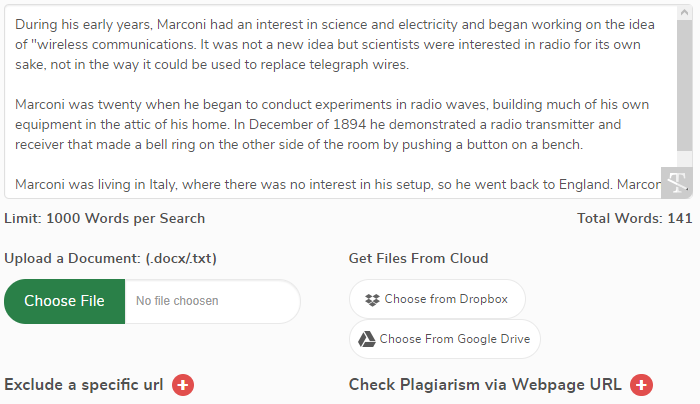The height and width of the screenshot is (404, 700).
Task: Click the Google Drive triangle logo icon
Action: tap(367, 339)
